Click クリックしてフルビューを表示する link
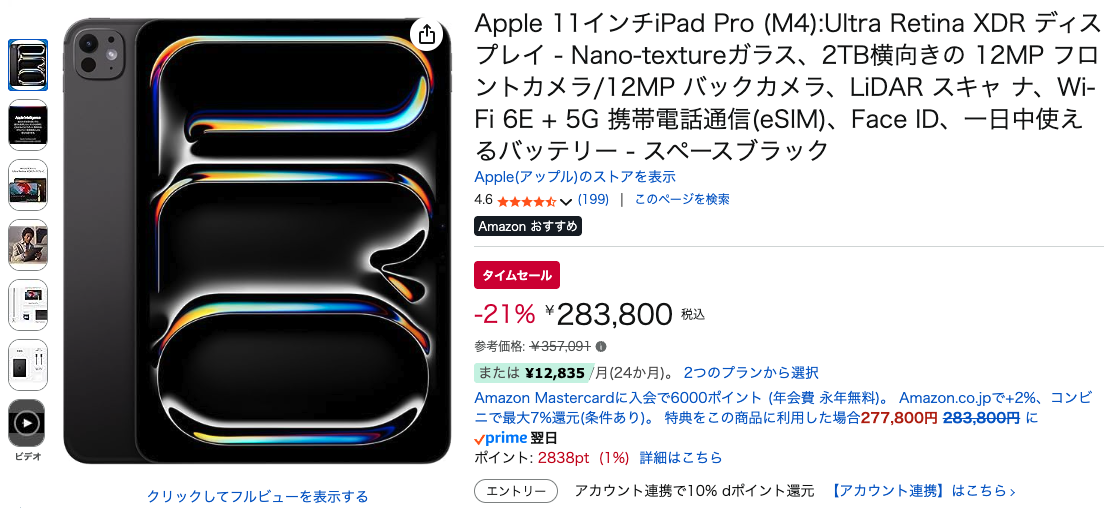The width and height of the screenshot is (1120, 508). coord(257,496)
